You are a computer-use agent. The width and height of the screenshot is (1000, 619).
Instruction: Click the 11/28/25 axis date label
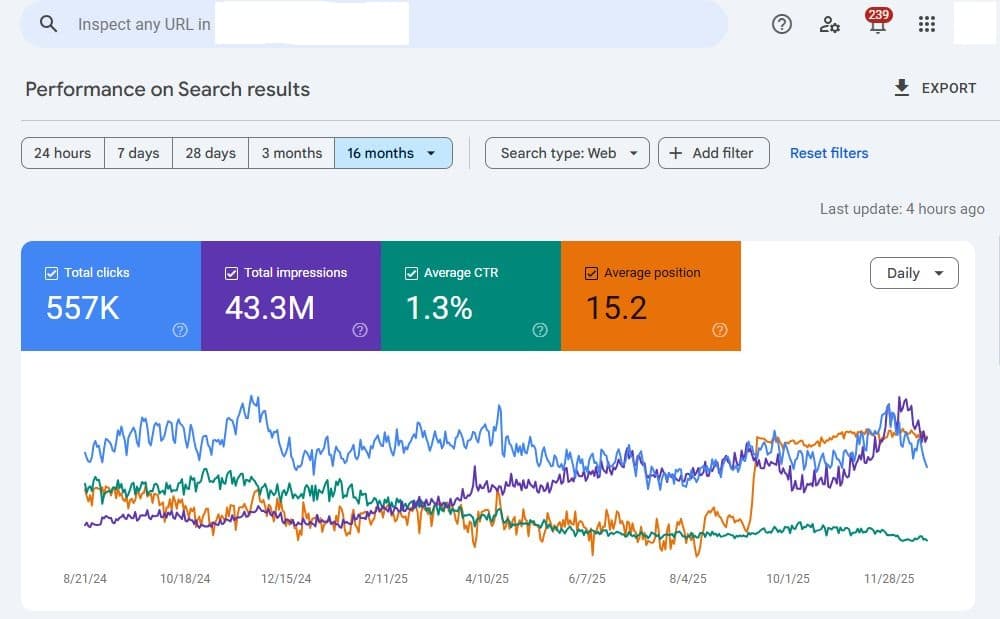[x=889, y=578]
